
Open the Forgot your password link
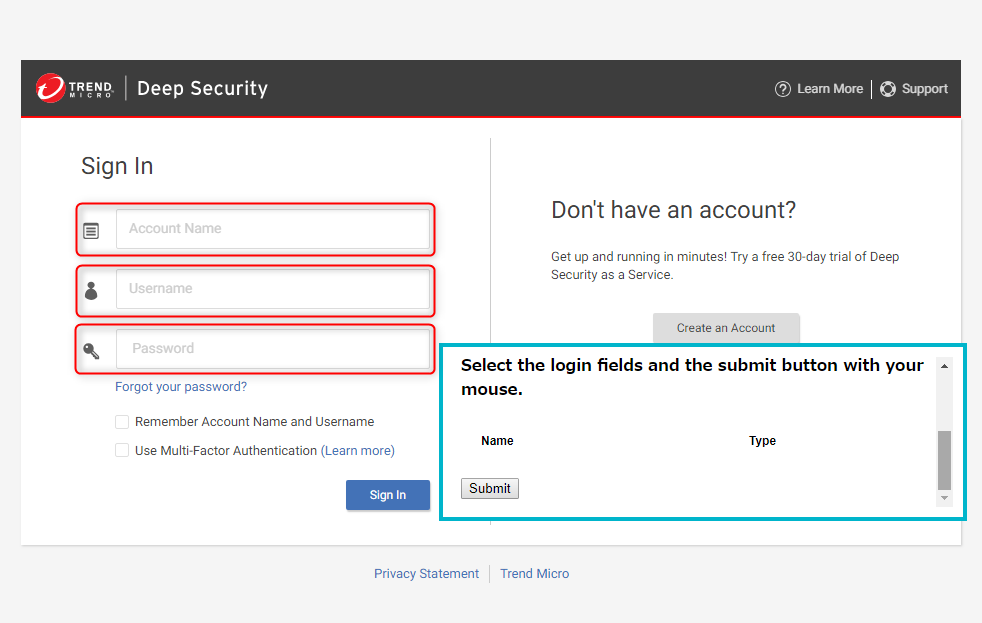(x=181, y=386)
